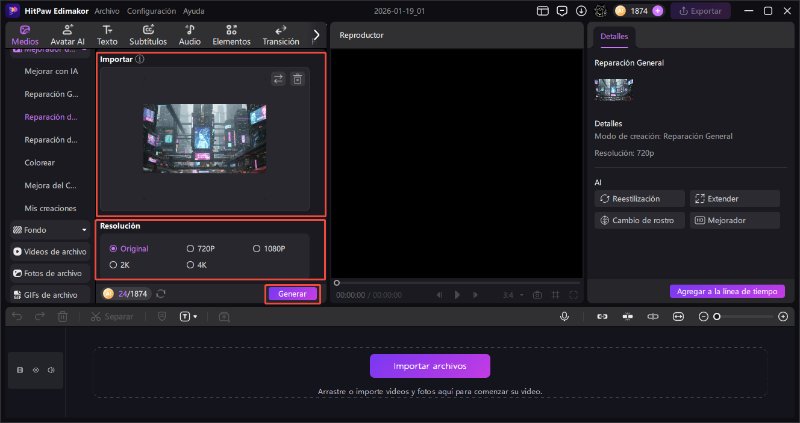Click the Separar scissors tool

(x=112, y=317)
